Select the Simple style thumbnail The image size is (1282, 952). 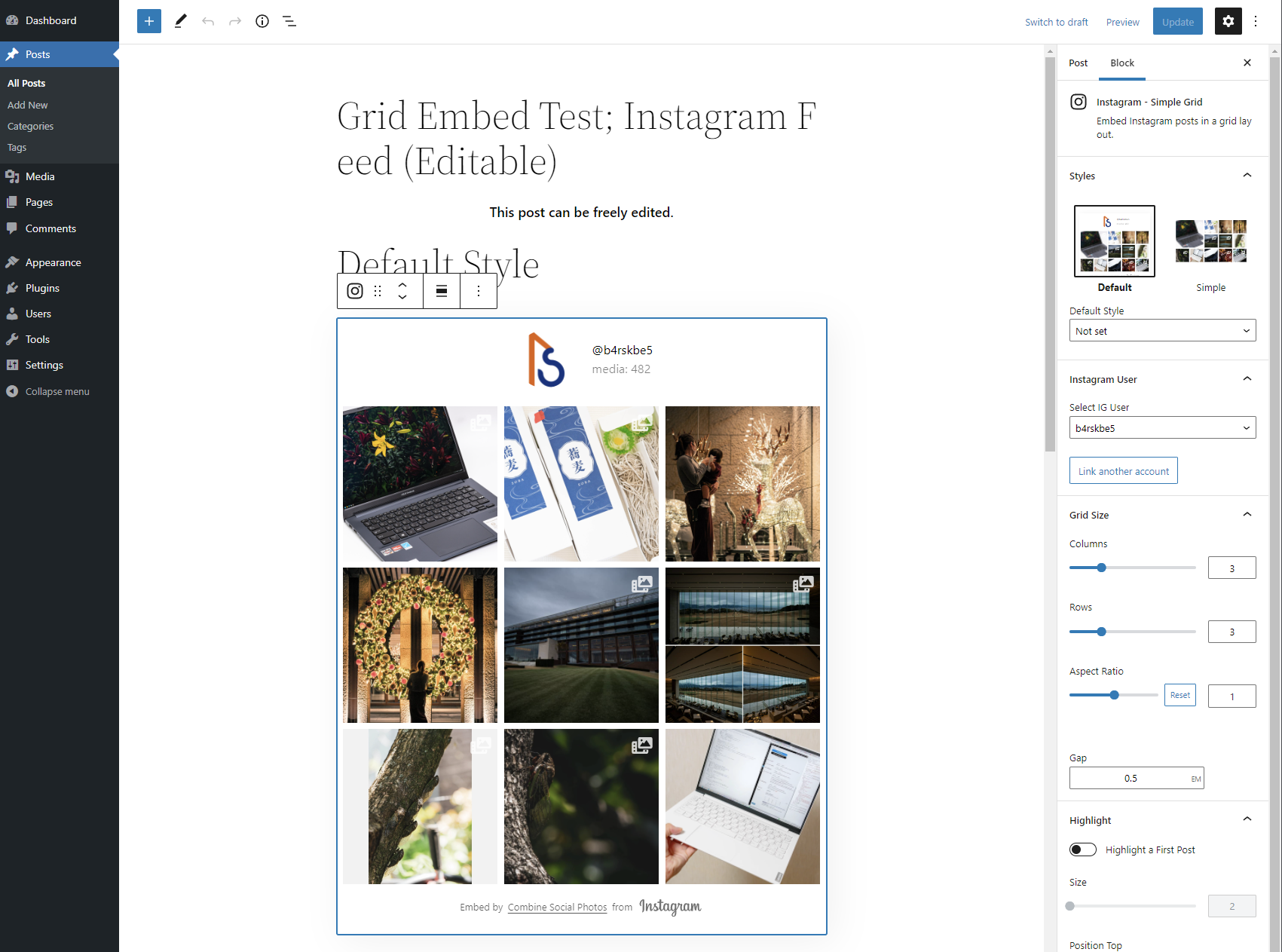coord(1211,241)
